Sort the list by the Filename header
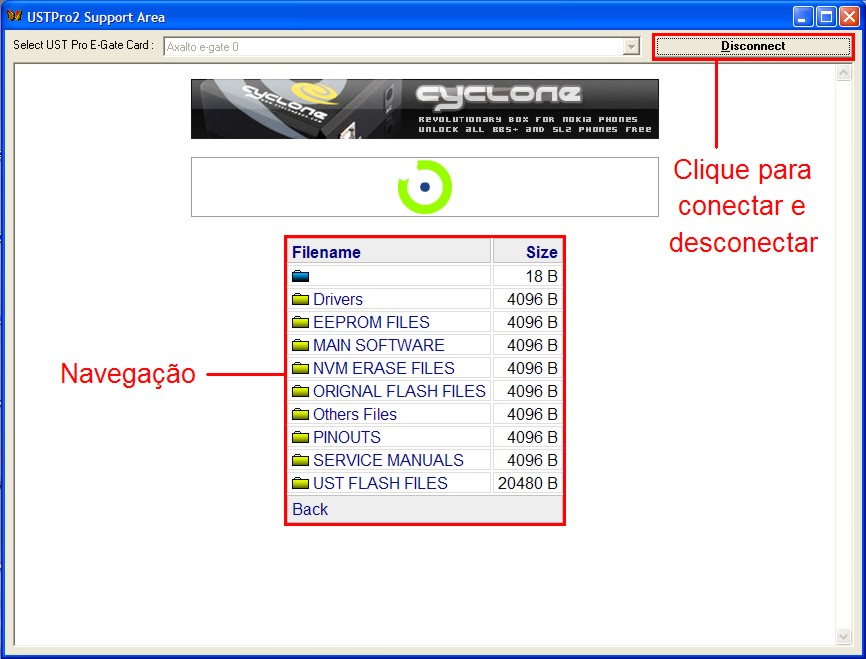The image size is (866, 659). click(x=326, y=252)
